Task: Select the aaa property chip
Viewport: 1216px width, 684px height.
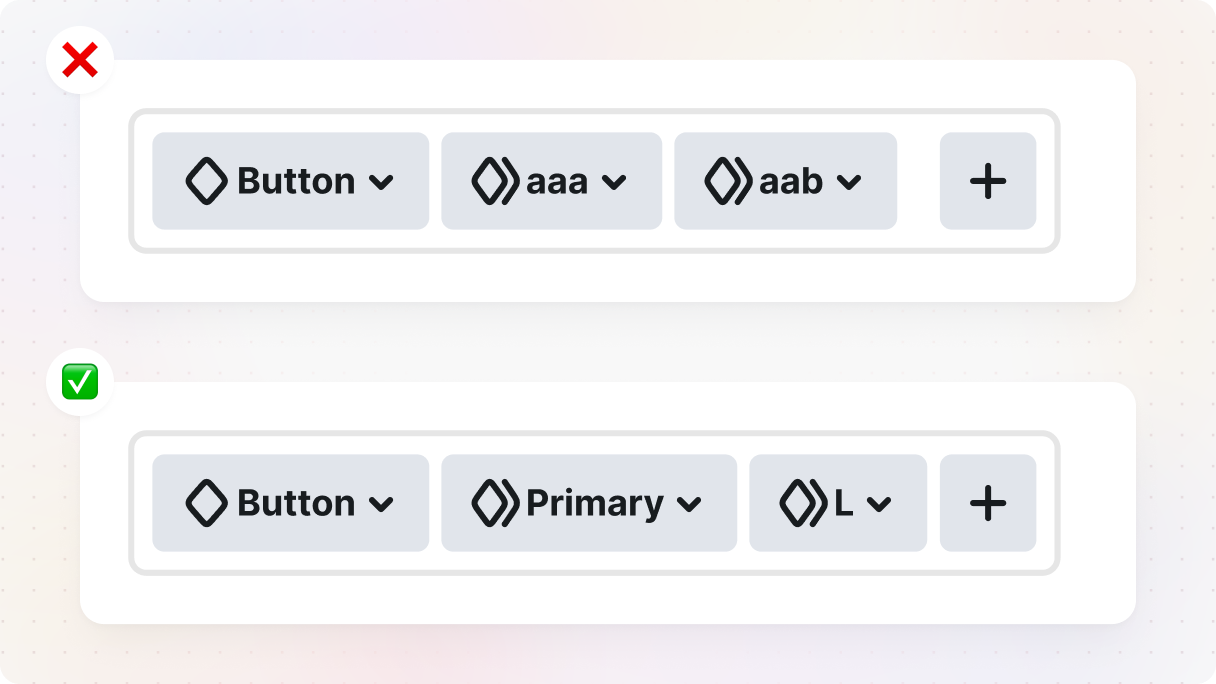Action: pyautogui.click(x=551, y=181)
